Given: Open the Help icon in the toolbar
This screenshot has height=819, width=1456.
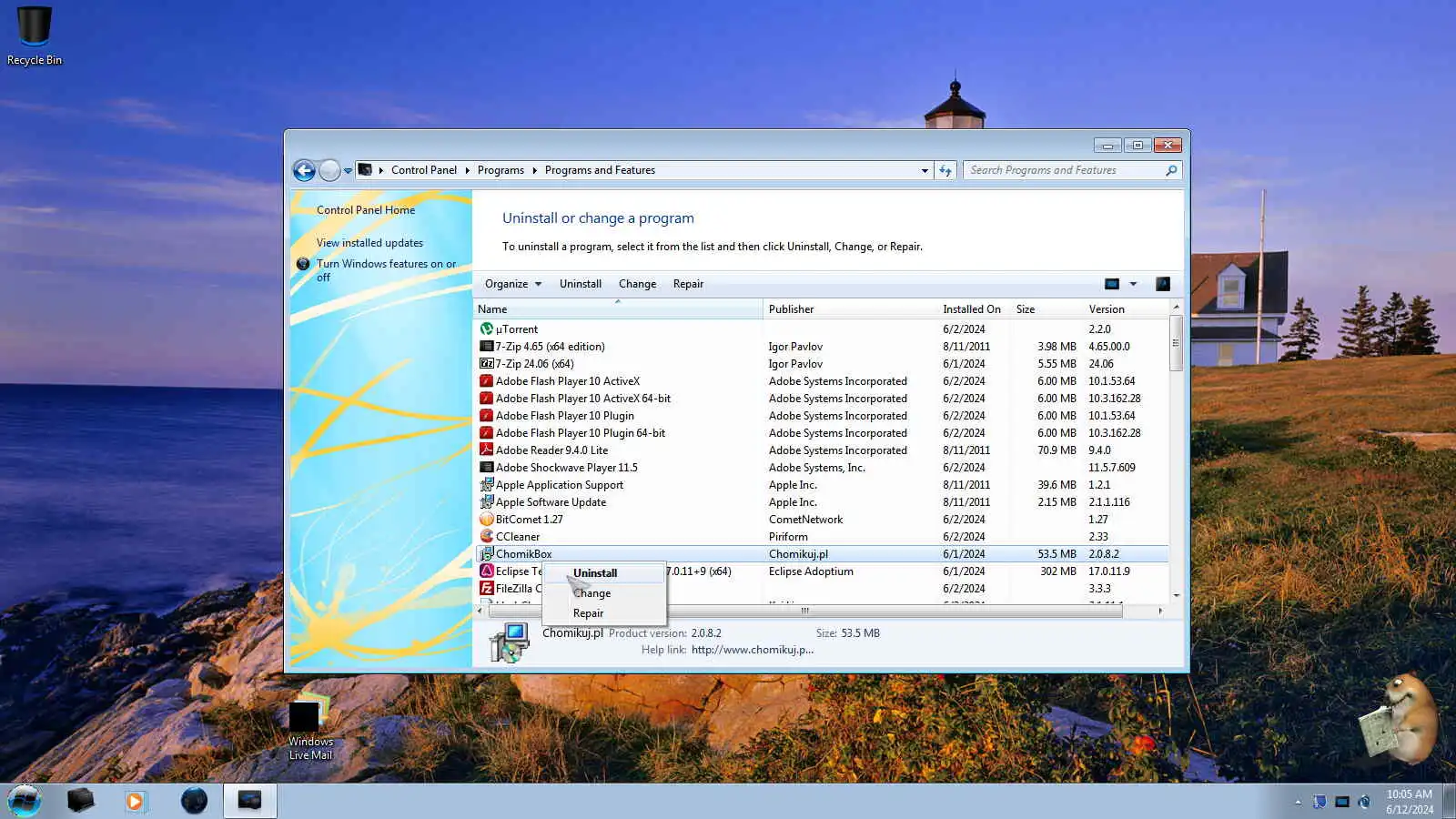Looking at the screenshot, I should [x=1163, y=284].
